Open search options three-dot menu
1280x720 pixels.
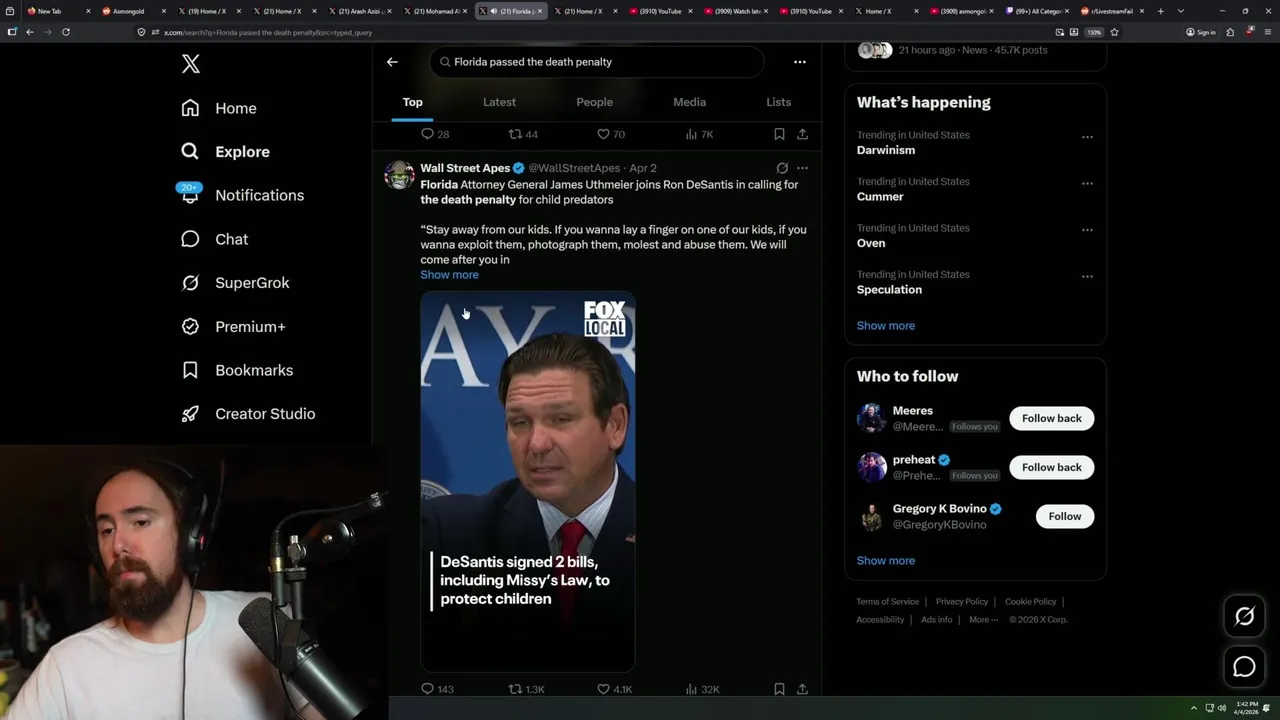coord(799,62)
